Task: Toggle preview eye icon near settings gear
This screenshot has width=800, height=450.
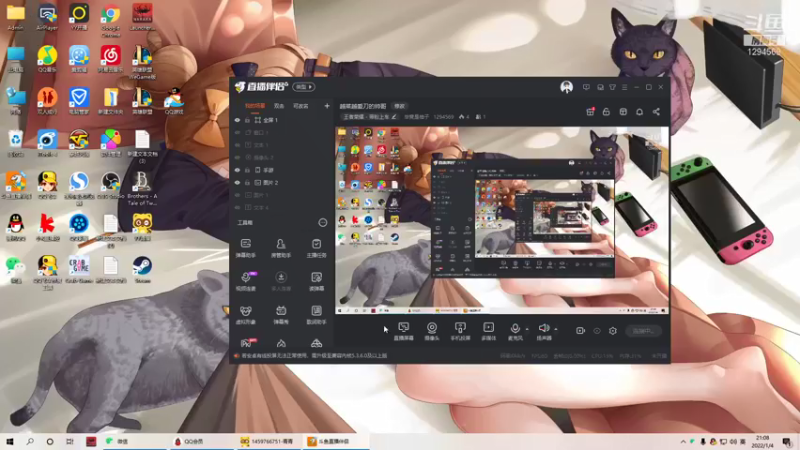Action: [x=596, y=331]
